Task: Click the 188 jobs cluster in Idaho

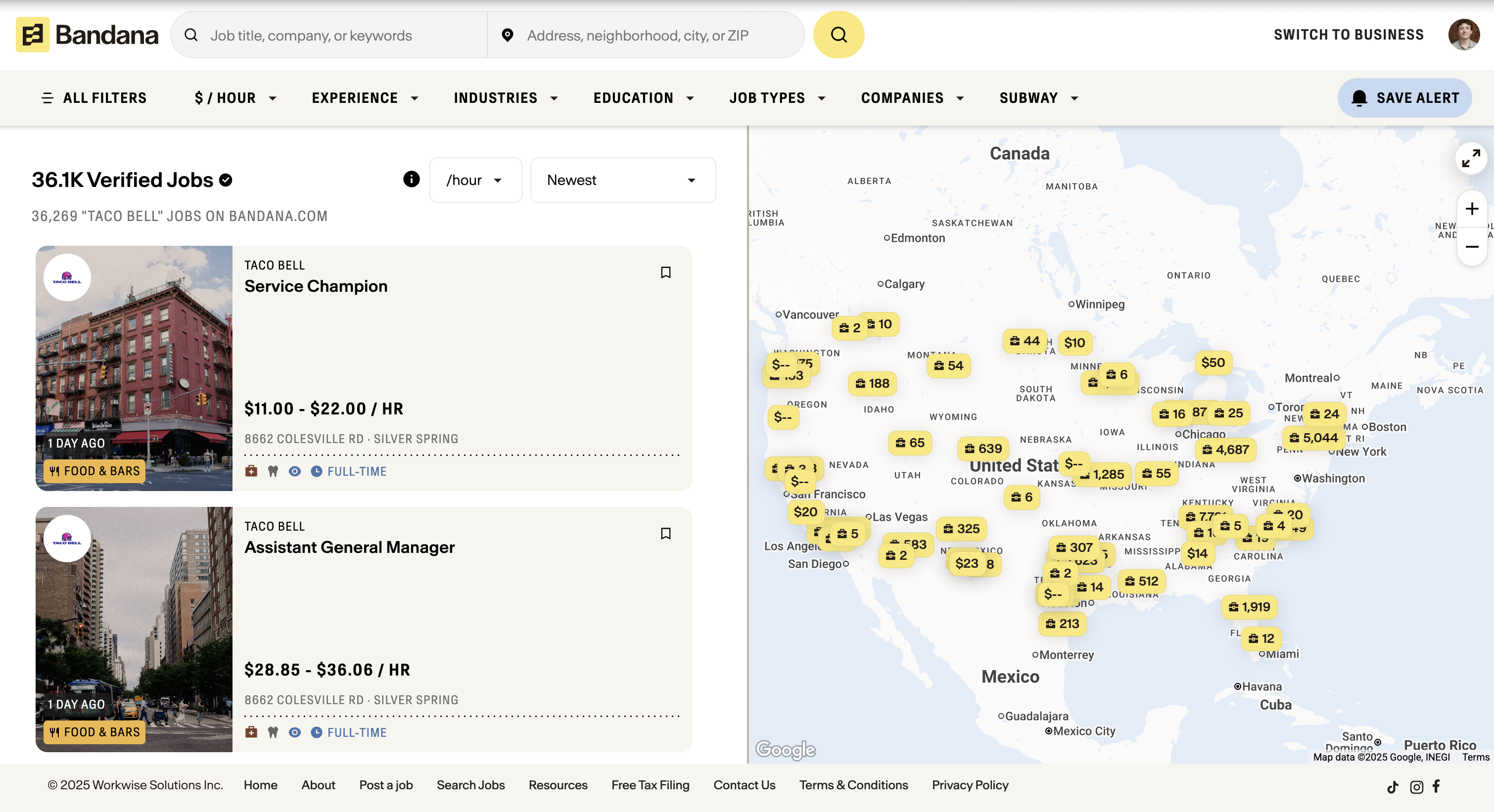Action: 872,383
